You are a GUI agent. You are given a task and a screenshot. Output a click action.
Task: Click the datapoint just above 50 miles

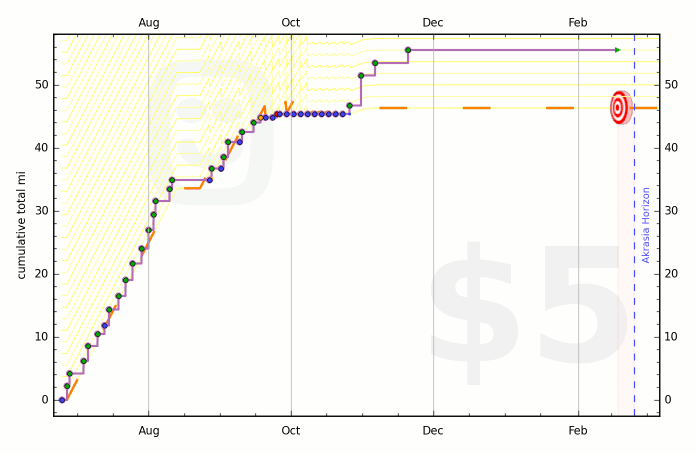pos(361,75)
